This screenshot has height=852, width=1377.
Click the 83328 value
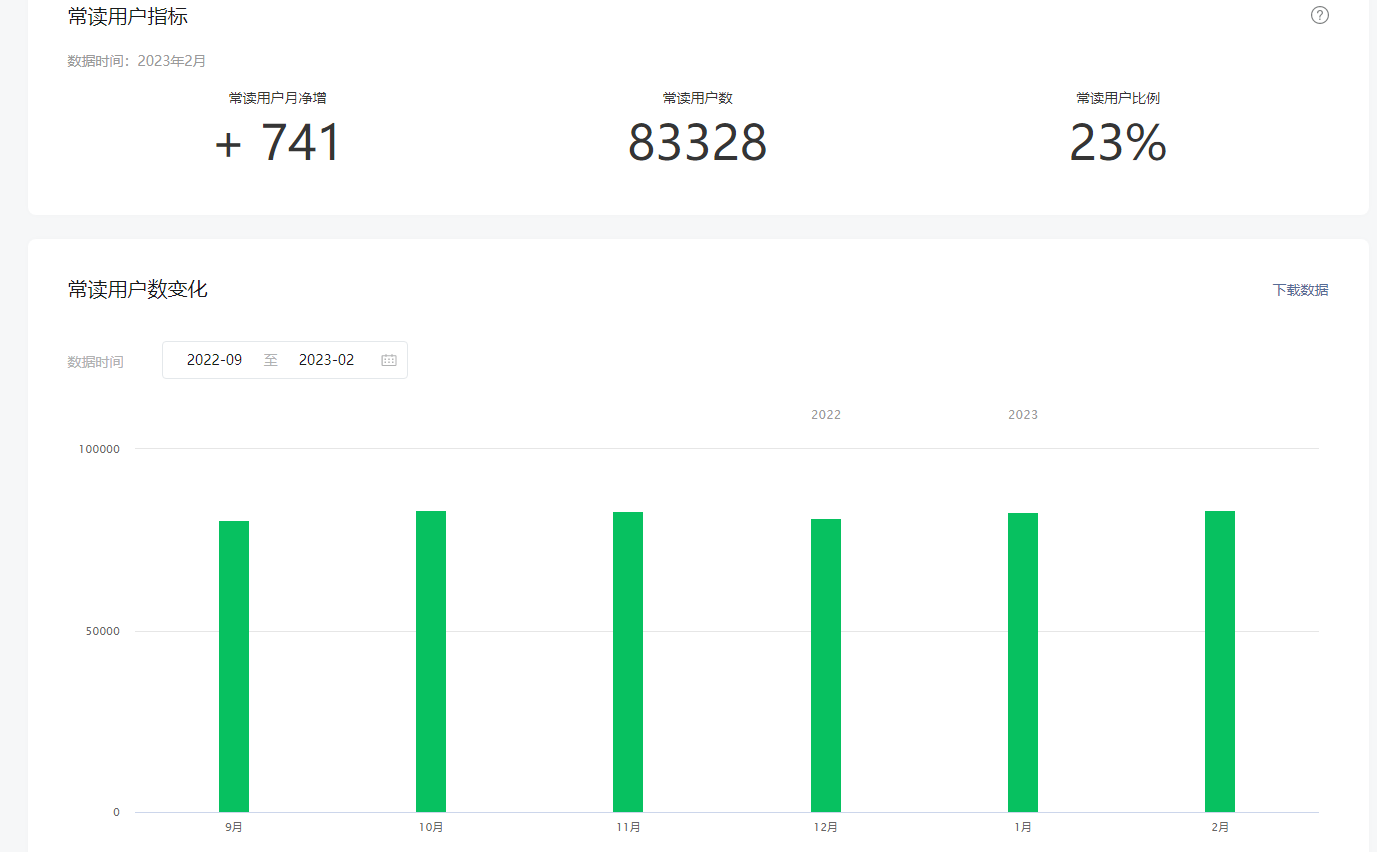pyautogui.click(x=698, y=143)
